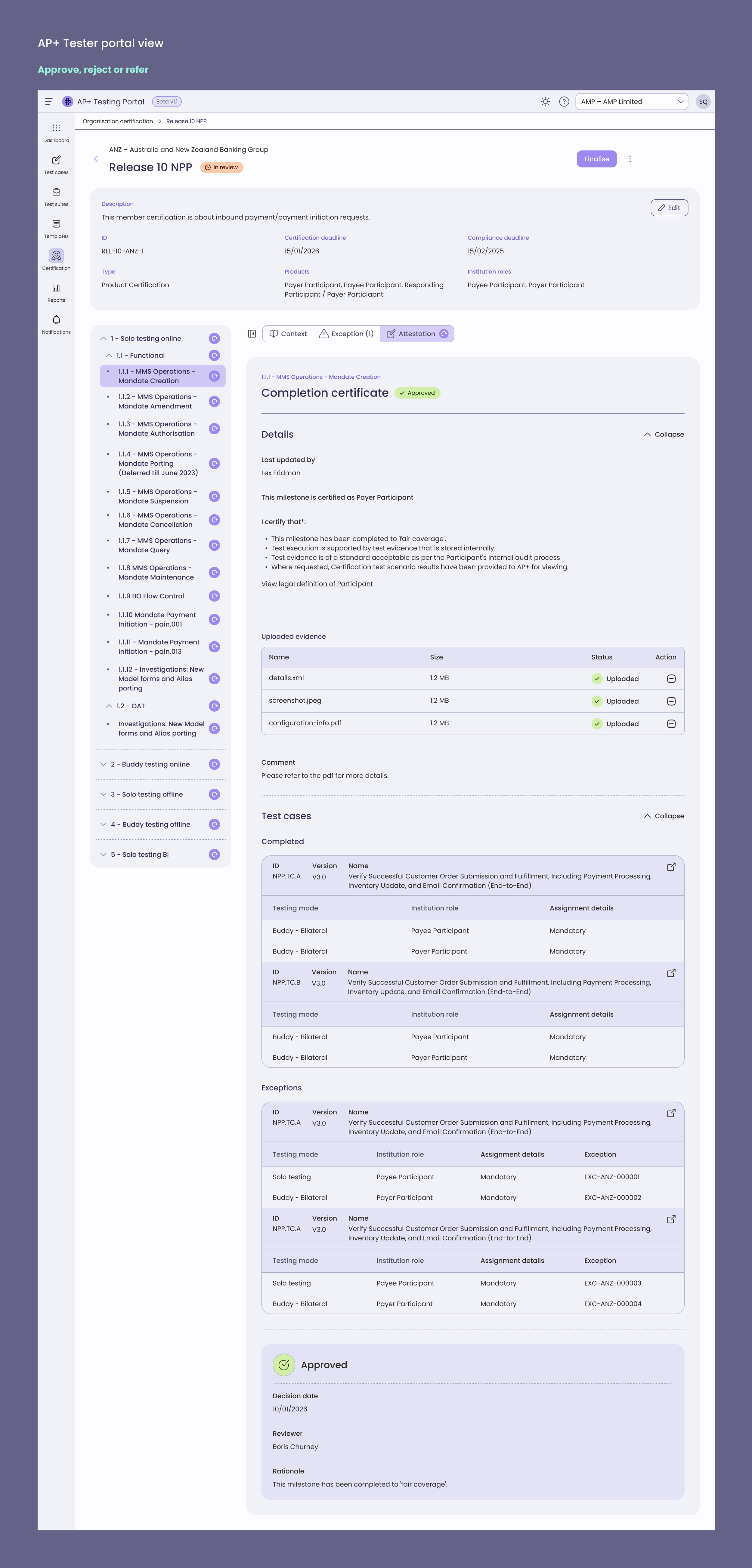This screenshot has height=1568, width=752.
Task: Toggle light mode with the sun icon
Action: 544,102
